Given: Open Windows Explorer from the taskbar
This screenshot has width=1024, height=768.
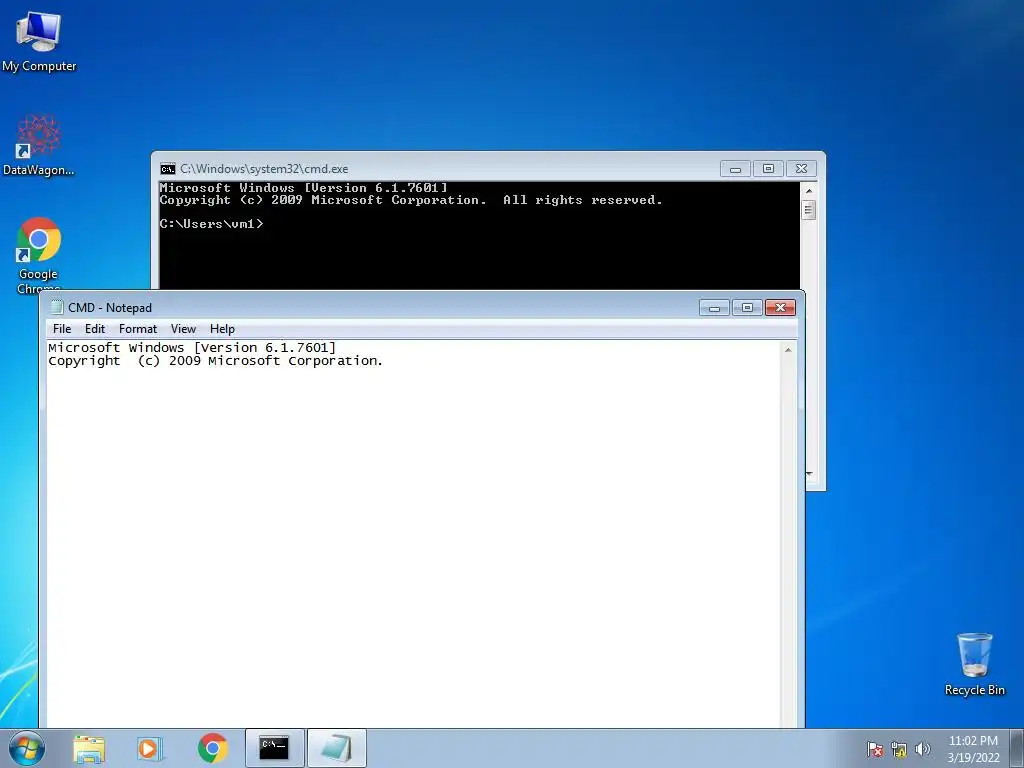Looking at the screenshot, I should (x=89, y=748).
